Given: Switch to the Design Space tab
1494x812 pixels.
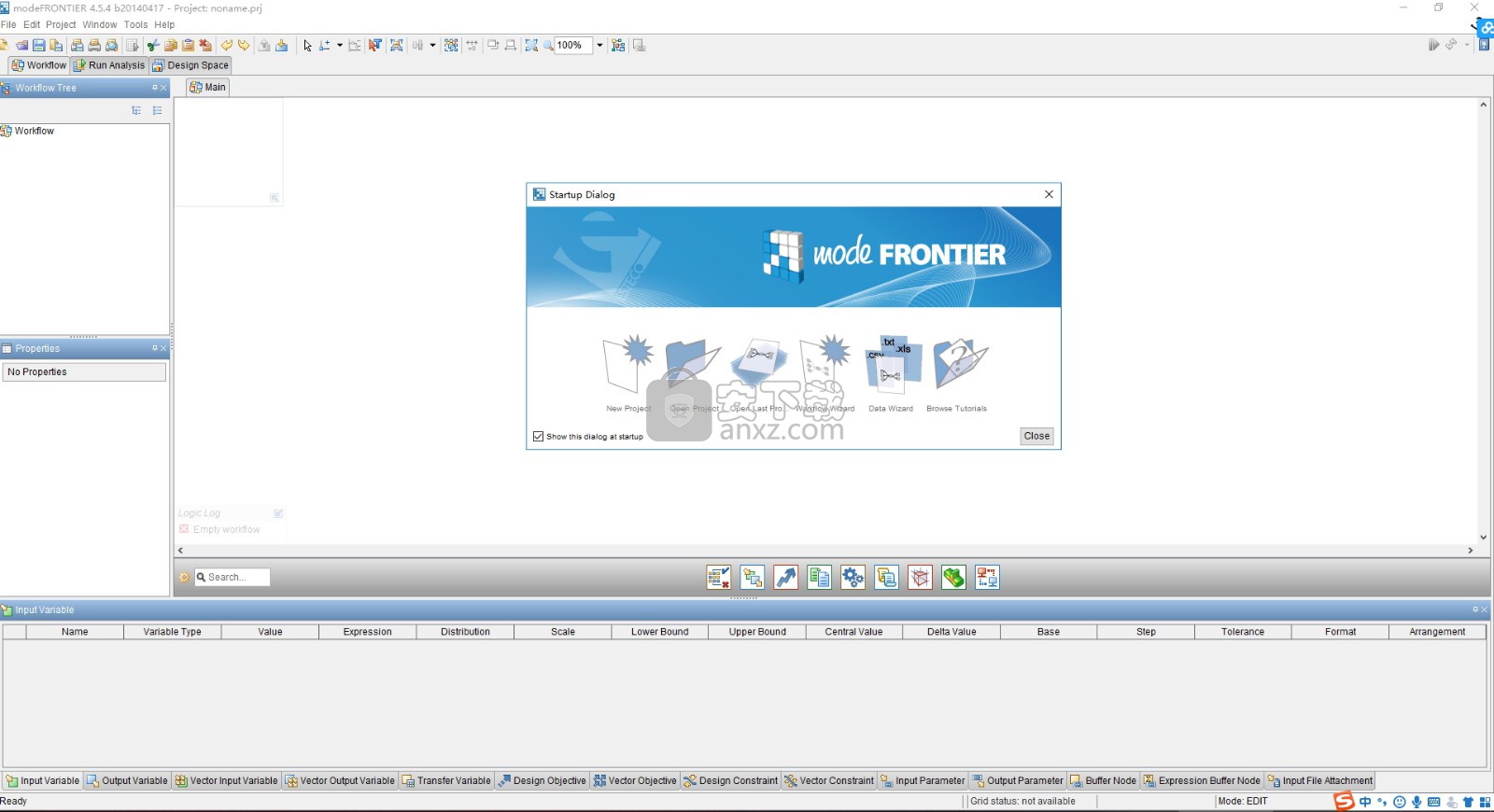Looking at the screenshot, I should [x=190, y=65].
